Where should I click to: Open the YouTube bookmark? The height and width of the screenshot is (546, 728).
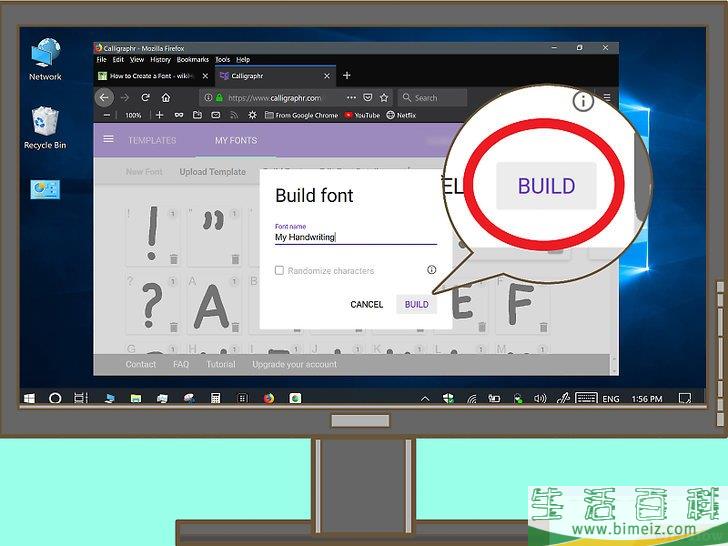362,115
